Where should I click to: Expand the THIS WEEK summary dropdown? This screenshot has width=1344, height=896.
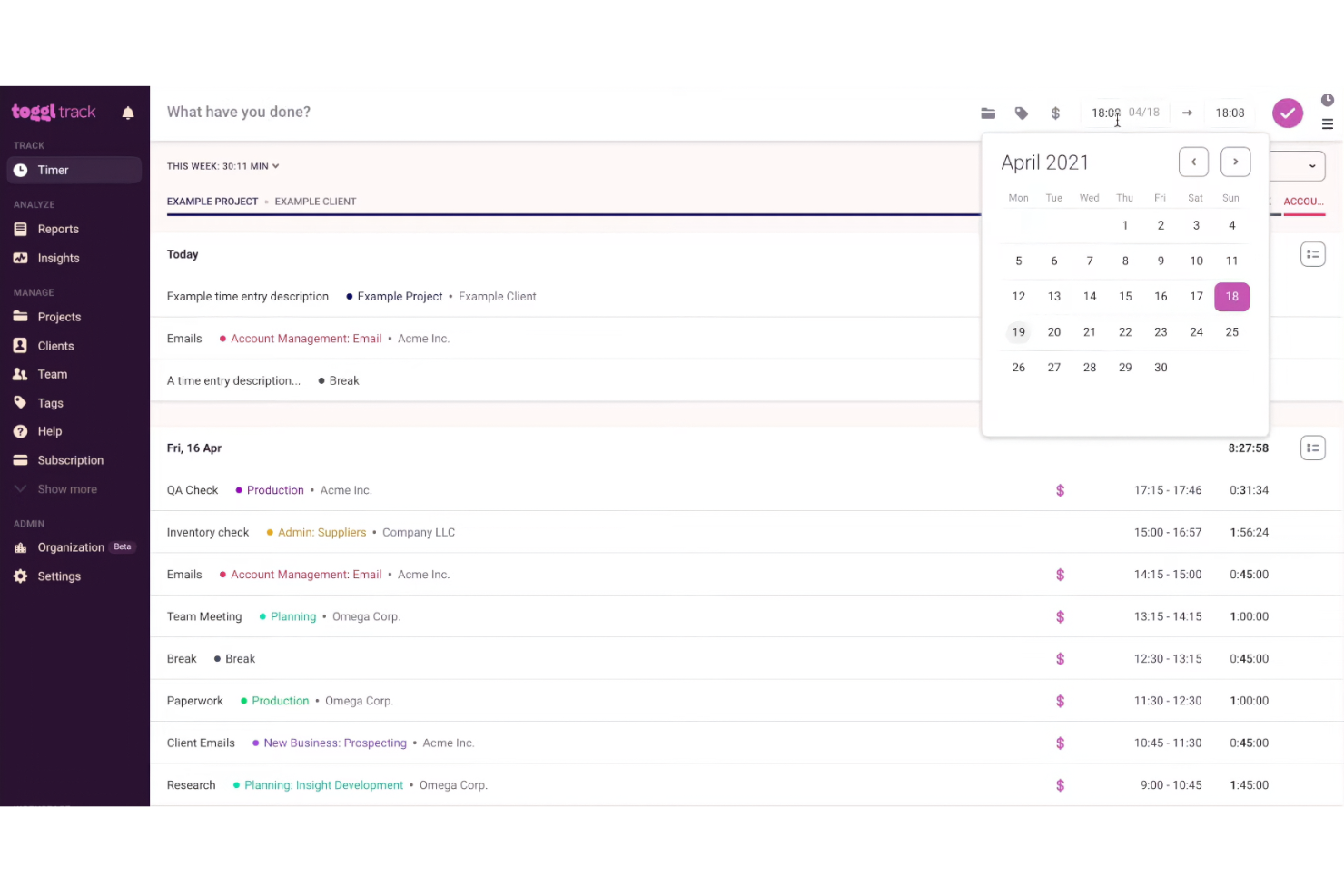[x=222, y=166]
